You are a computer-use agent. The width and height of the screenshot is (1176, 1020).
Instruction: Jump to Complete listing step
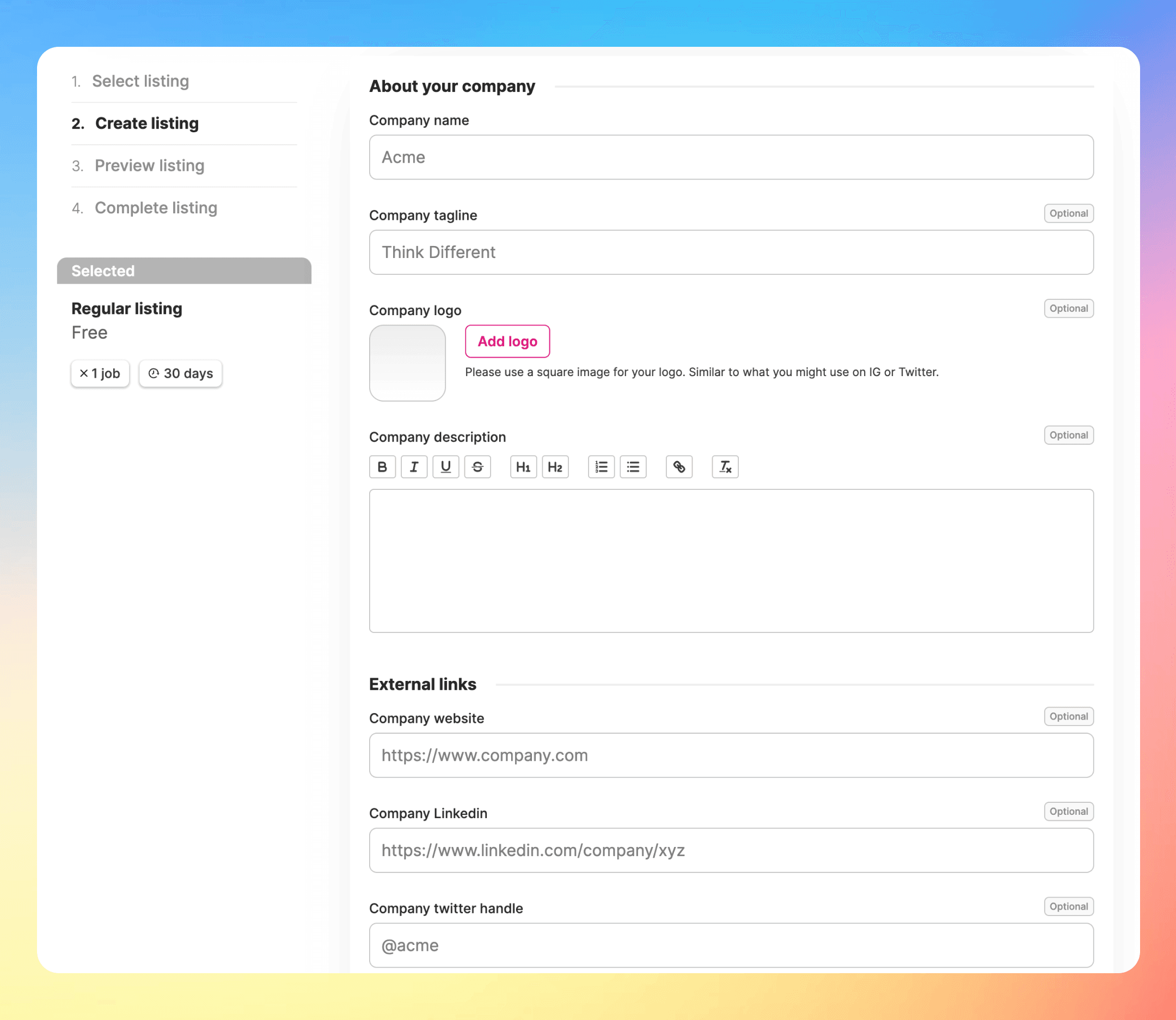[155, 208]
